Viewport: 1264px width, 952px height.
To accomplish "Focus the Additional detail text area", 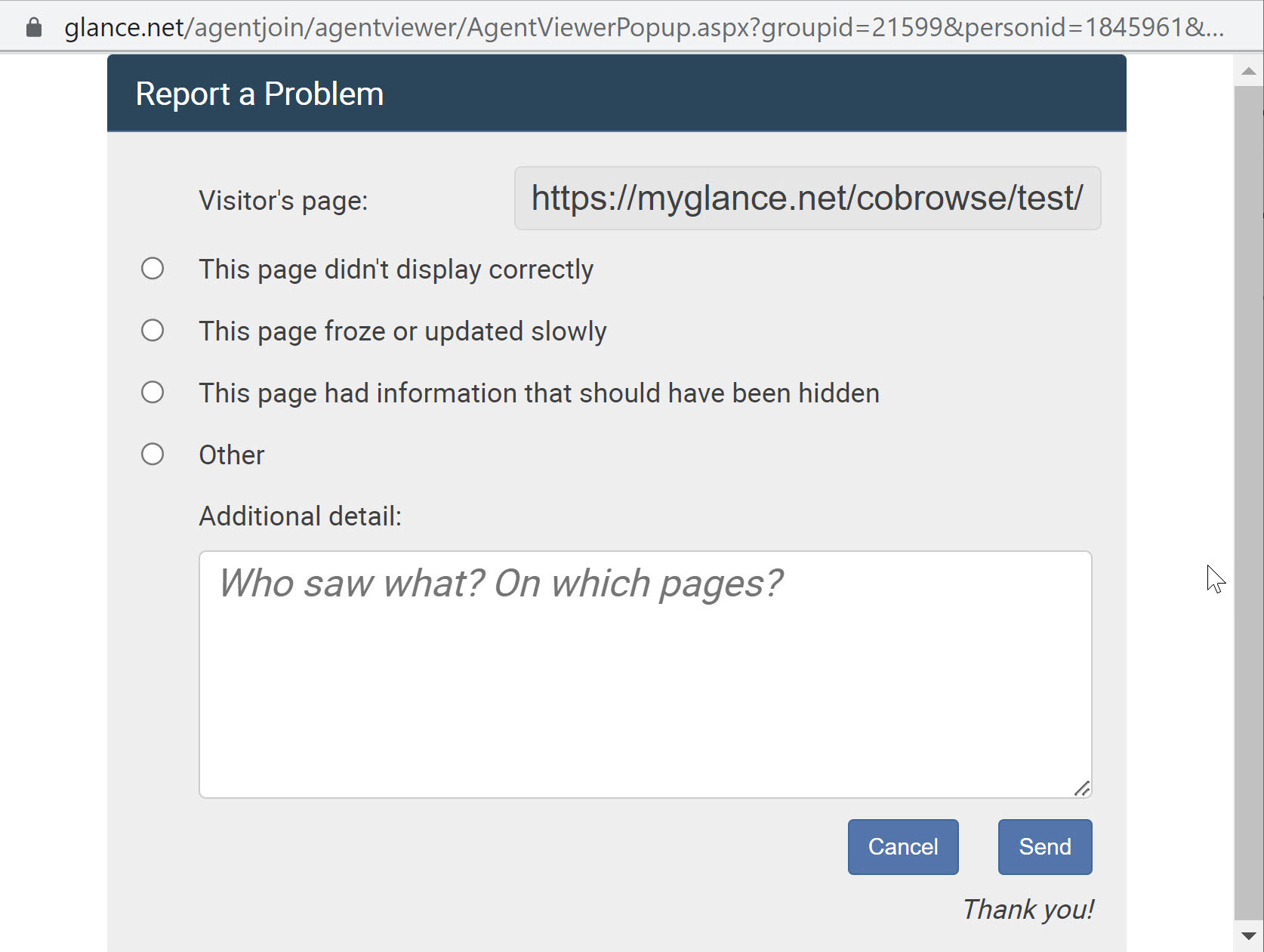I will (645, 674).
